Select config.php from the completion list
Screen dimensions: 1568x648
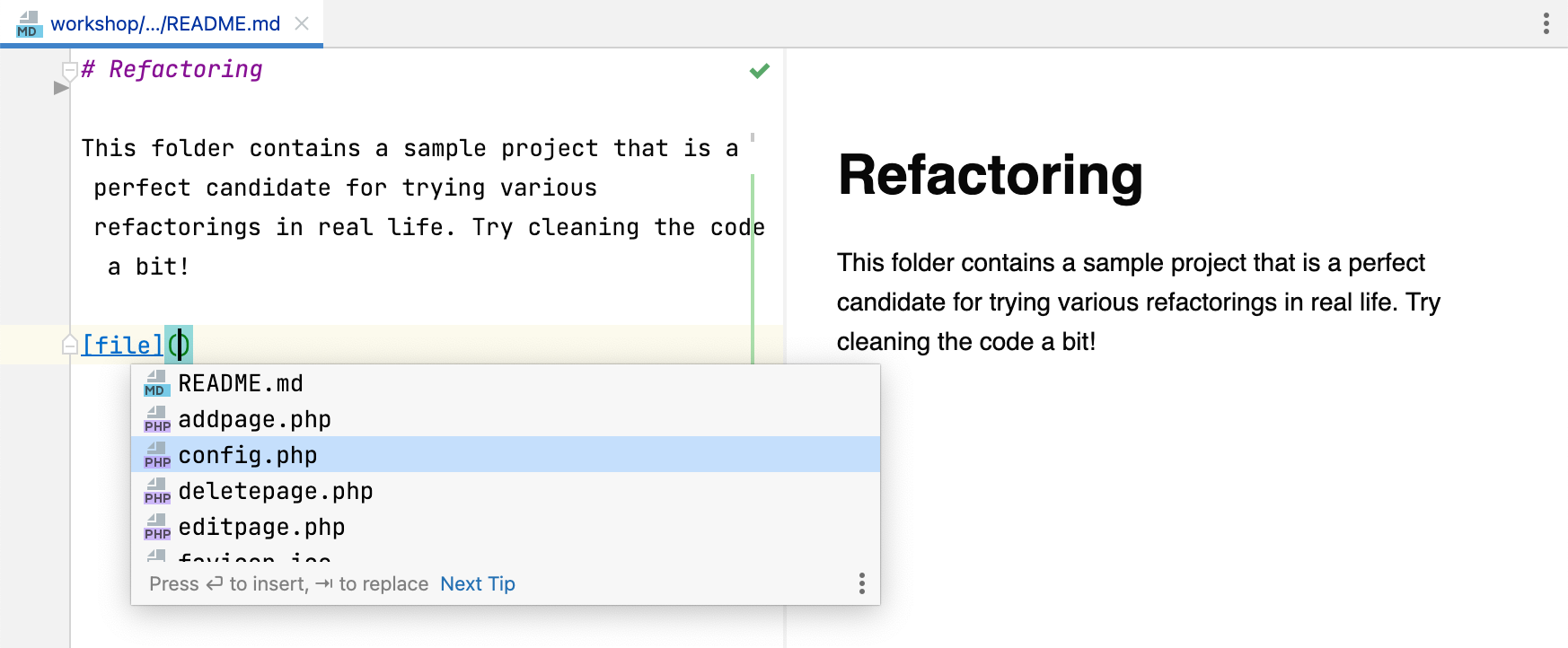click(x=249, y=455)
